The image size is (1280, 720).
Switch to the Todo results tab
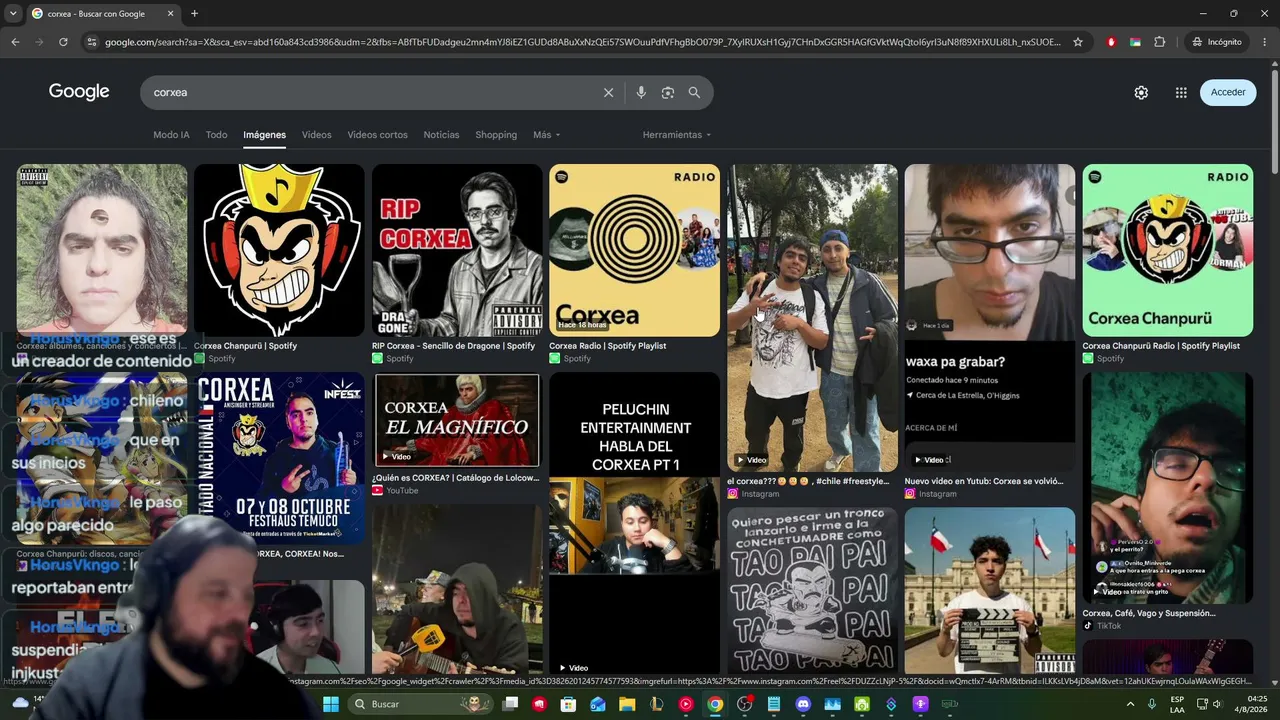(x=216, y=135)
